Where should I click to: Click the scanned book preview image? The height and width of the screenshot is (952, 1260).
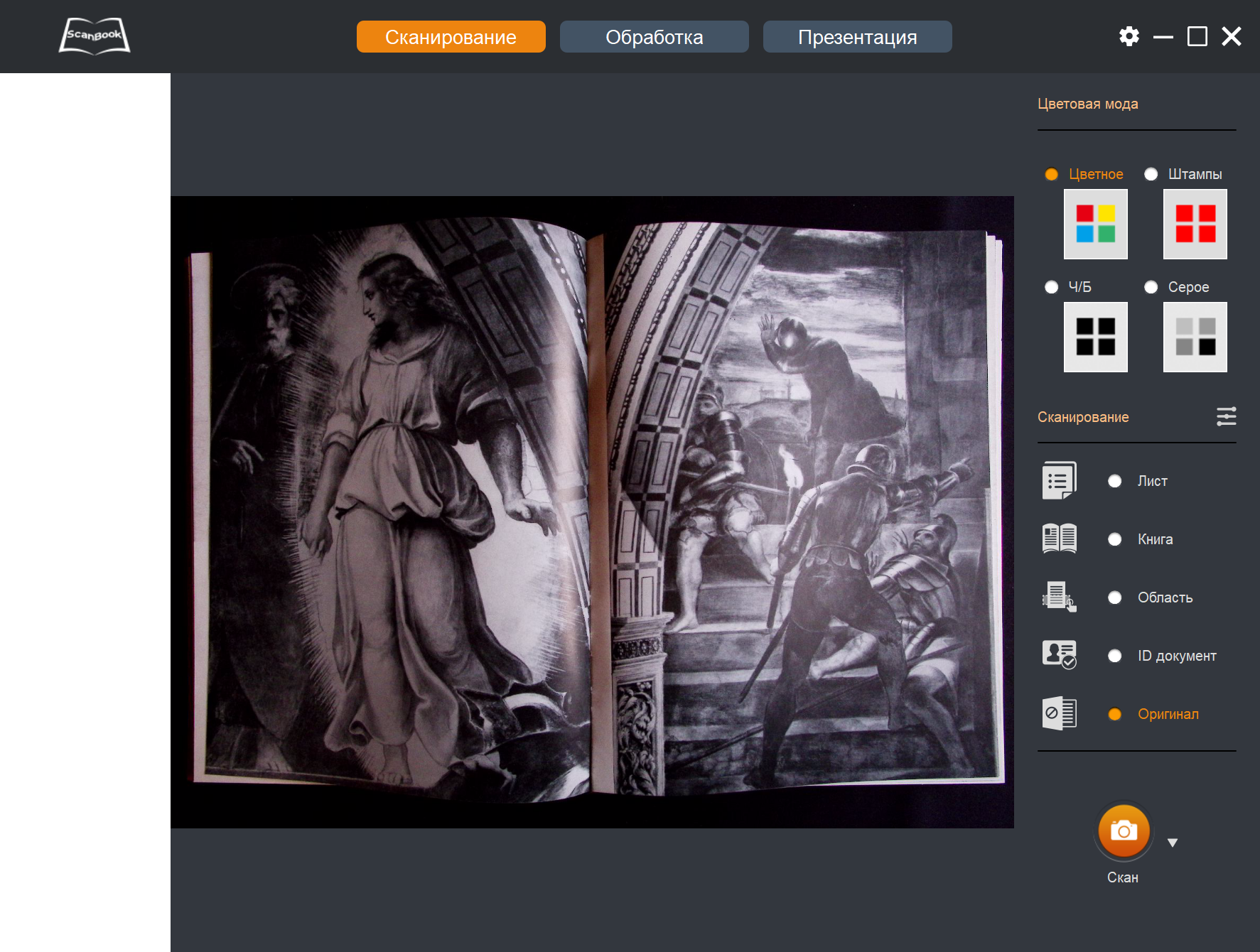pos(592,512)
